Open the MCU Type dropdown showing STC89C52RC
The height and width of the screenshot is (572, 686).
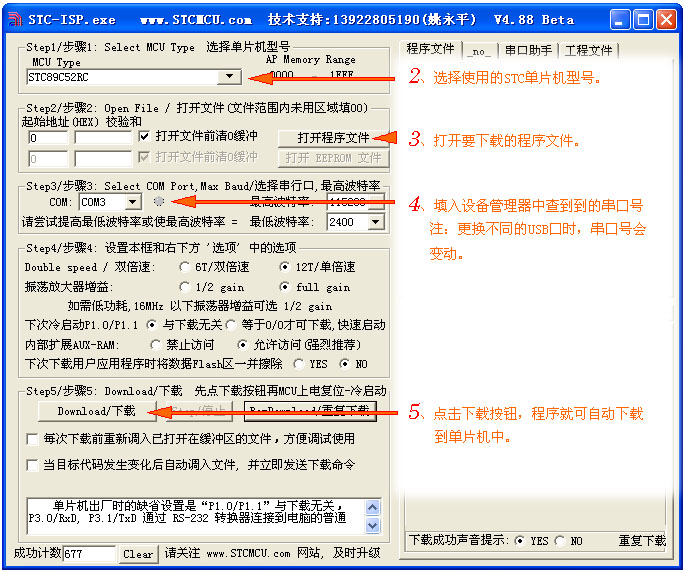tap(230, 76)
